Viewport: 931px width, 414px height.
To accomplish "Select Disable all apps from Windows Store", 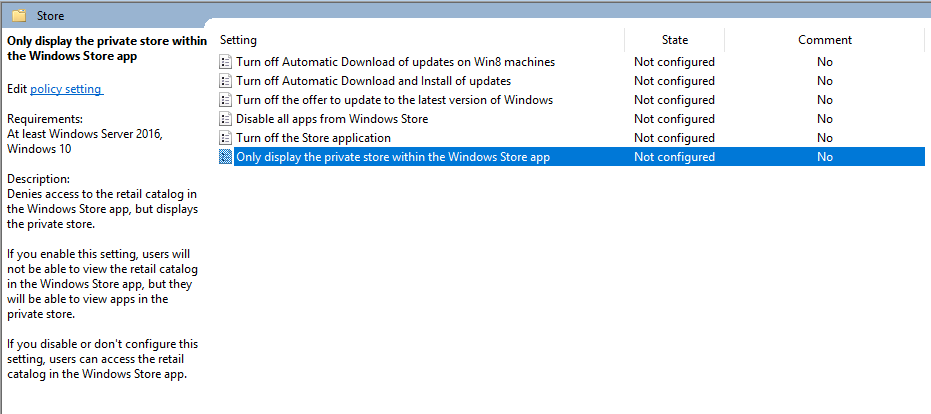I will point(331,119).
